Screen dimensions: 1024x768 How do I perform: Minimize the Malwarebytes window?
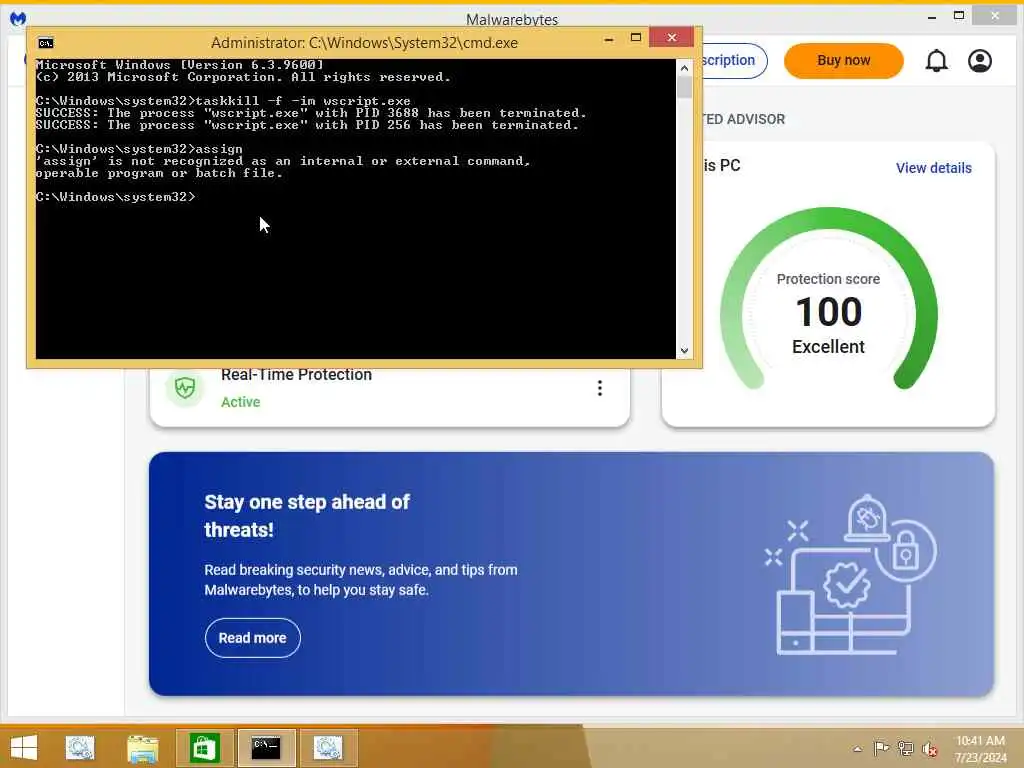tap(931, 17)
